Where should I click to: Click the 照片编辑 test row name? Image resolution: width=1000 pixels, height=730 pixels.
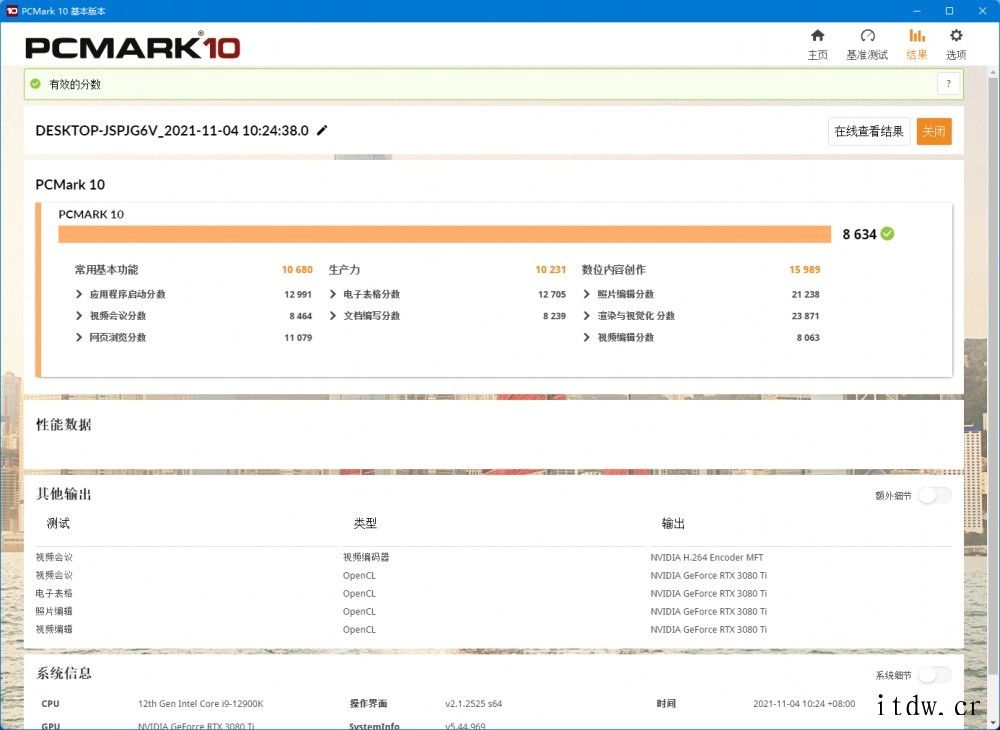[54, 611]
